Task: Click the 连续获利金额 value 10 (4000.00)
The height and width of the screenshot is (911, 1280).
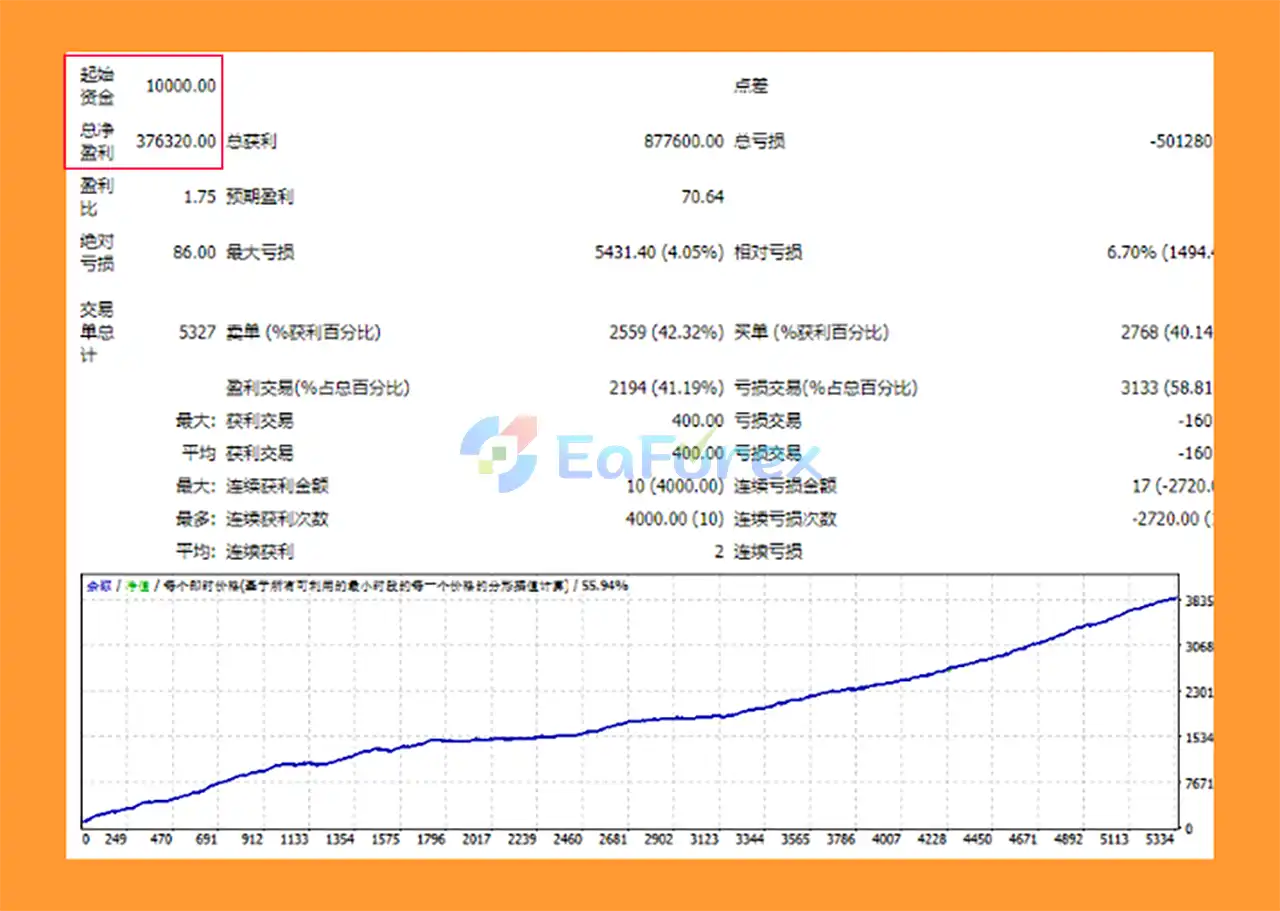Action: pos(674,486)
